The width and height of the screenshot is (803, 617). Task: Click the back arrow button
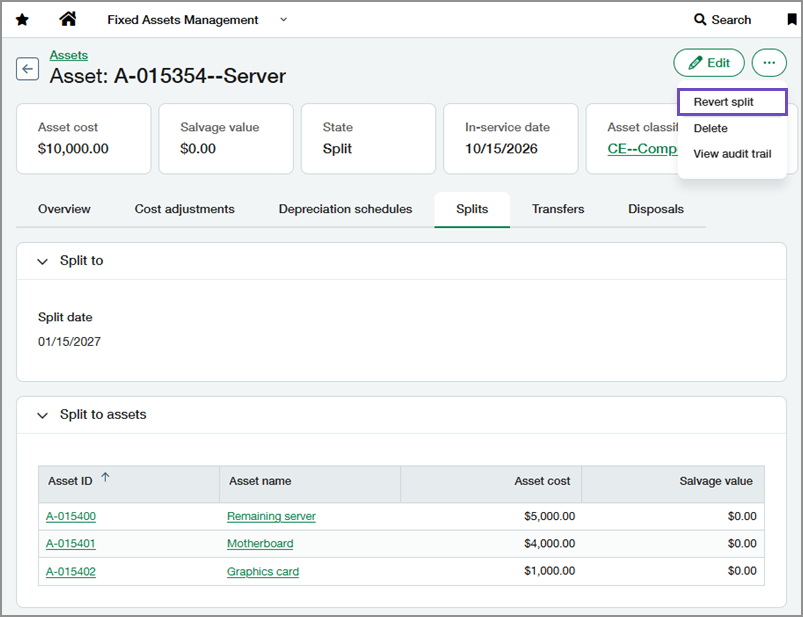(x=27, y=69)
